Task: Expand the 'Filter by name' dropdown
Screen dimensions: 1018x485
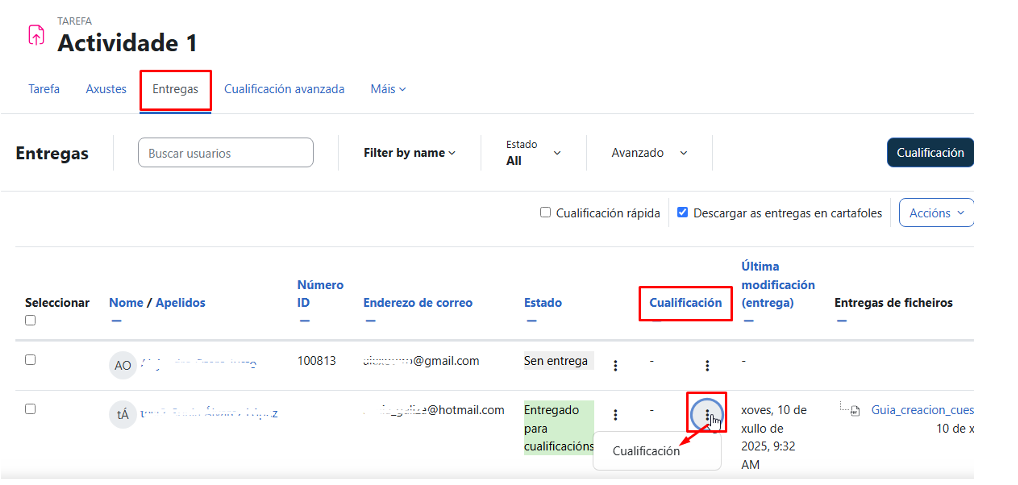Action: (x=409, y=153)
